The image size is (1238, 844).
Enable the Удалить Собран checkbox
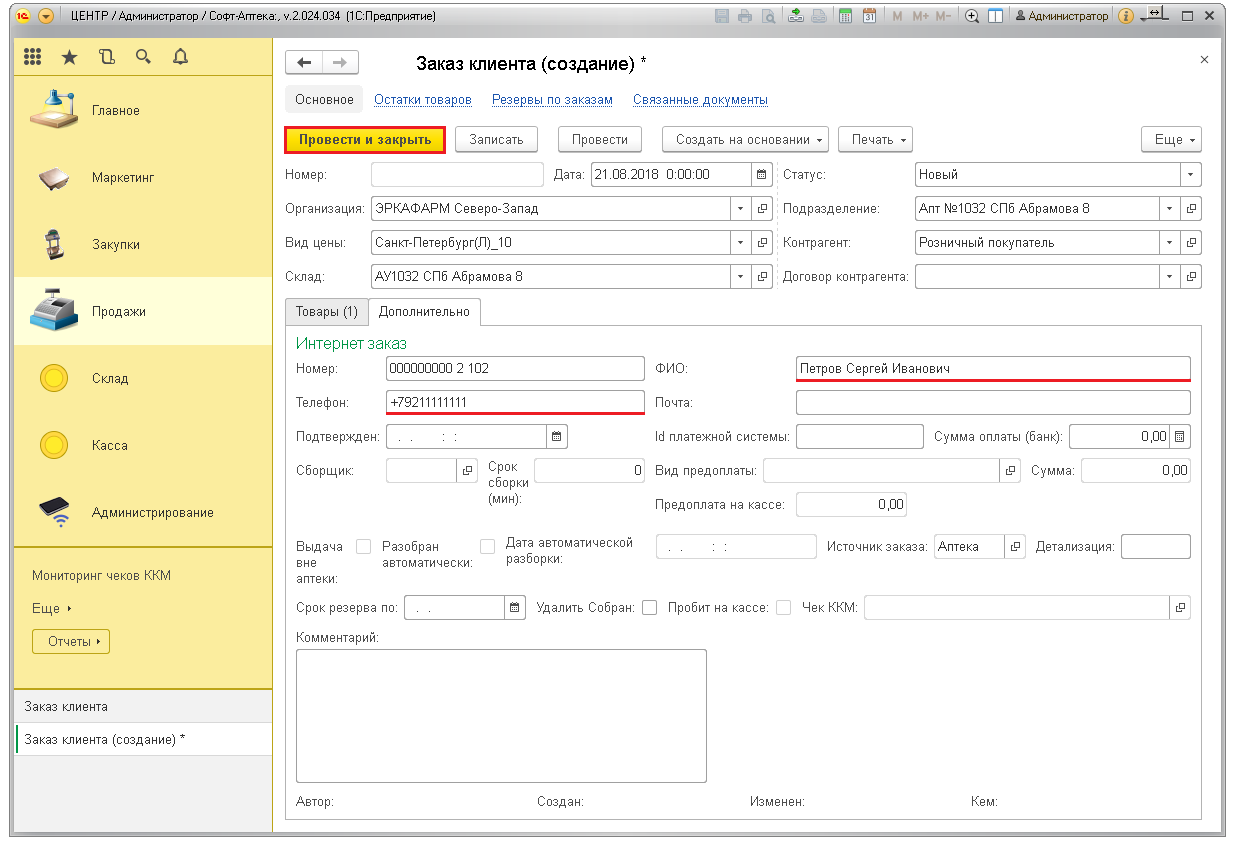(x=650, y=607)
